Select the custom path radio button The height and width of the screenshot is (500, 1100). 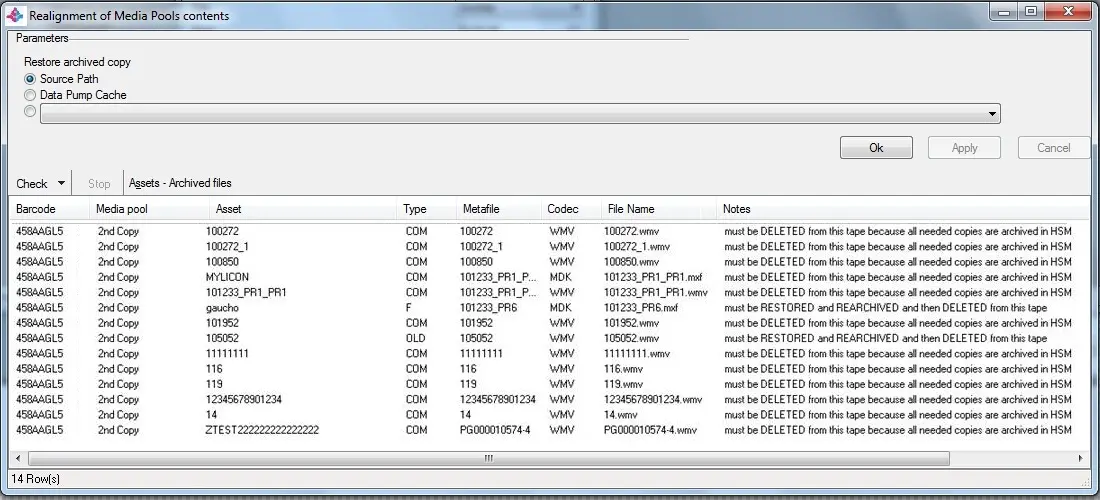(30, 113)
